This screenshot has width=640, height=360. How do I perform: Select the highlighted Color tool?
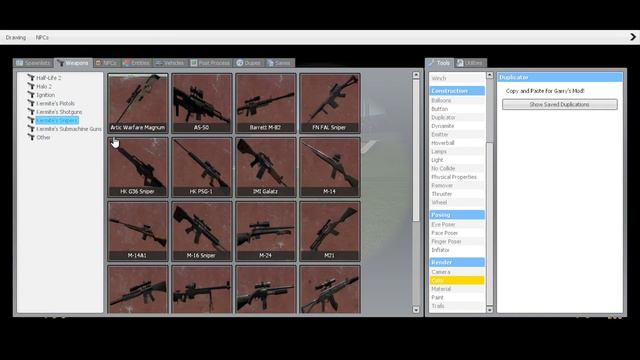(x=457, y=280)
